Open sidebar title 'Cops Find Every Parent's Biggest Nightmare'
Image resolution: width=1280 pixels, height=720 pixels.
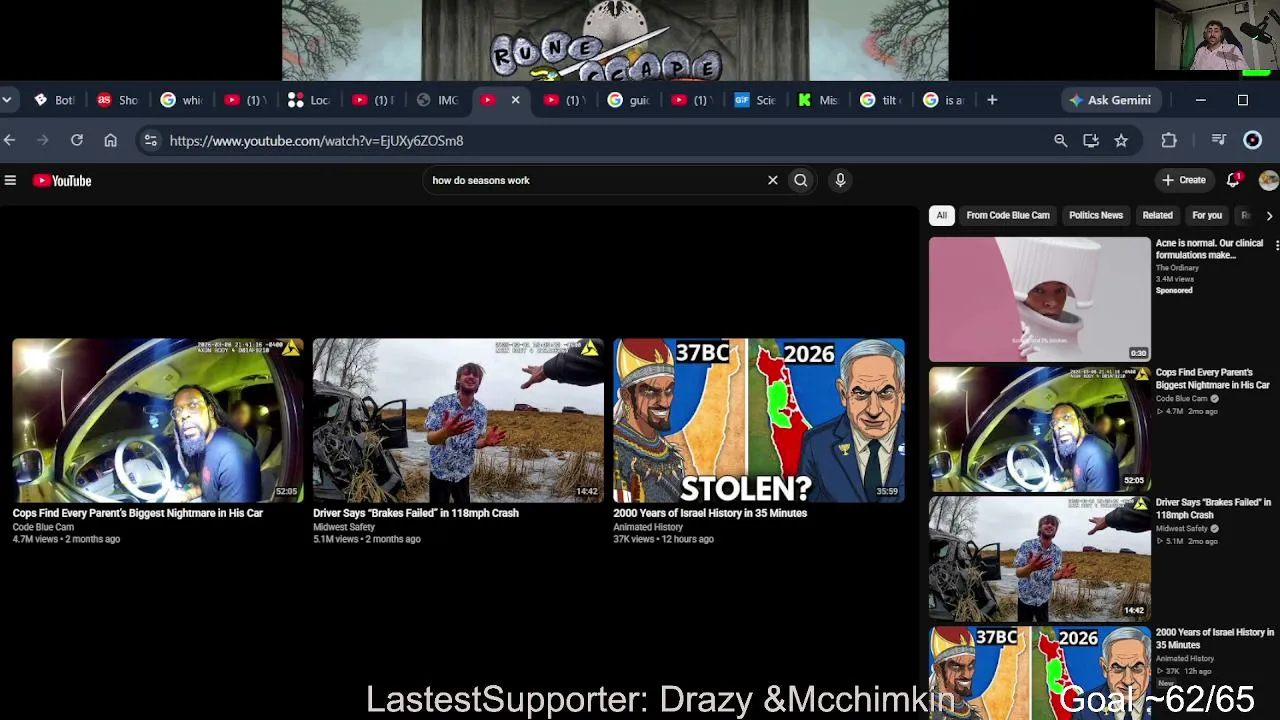[1212, 379]
